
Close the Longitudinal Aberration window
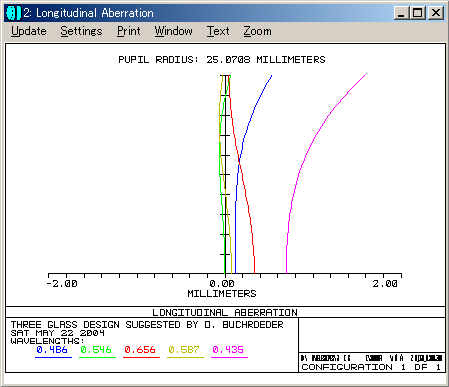coord(436,13)
